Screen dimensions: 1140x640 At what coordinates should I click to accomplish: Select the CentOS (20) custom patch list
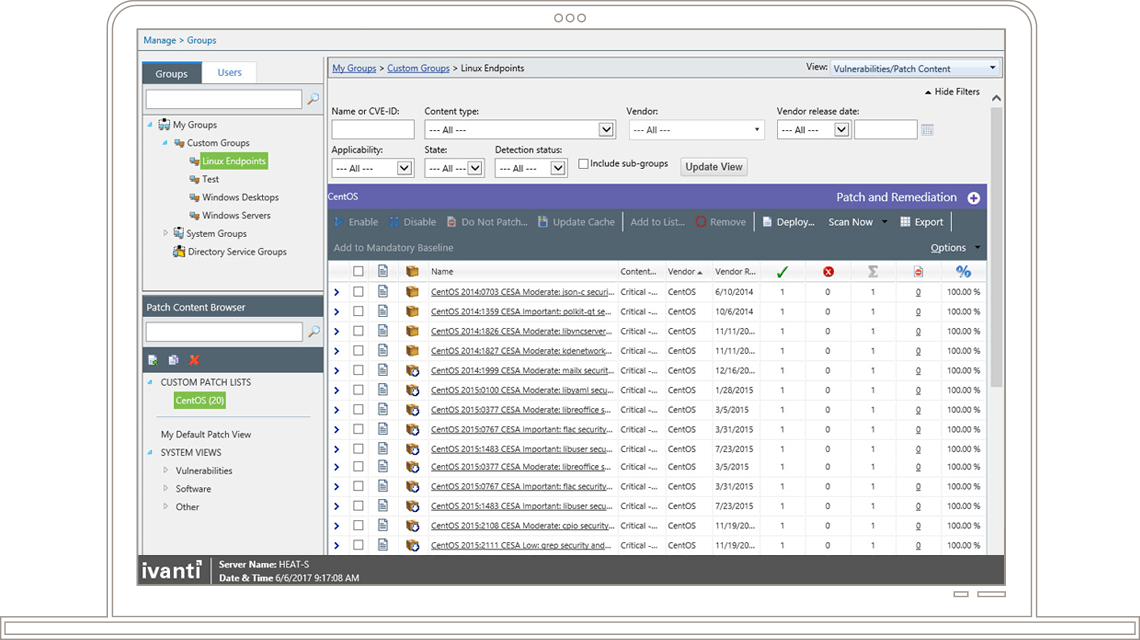click(x=200, y=400)
